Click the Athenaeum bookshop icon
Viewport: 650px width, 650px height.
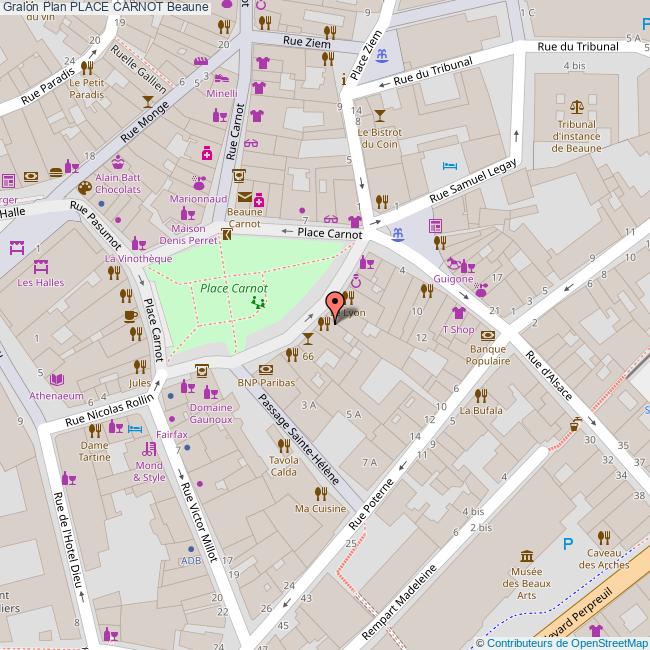57,378
